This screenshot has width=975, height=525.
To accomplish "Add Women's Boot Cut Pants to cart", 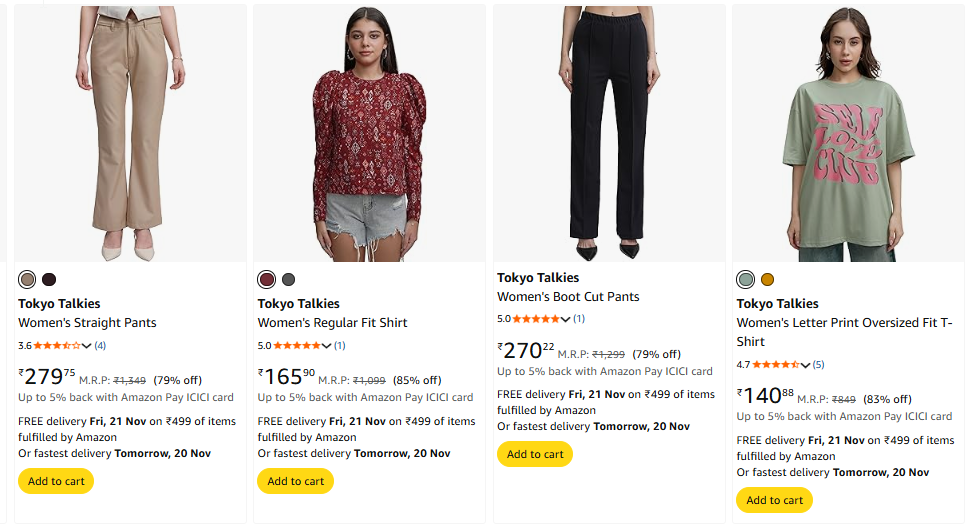I will [x=535, y=454].
